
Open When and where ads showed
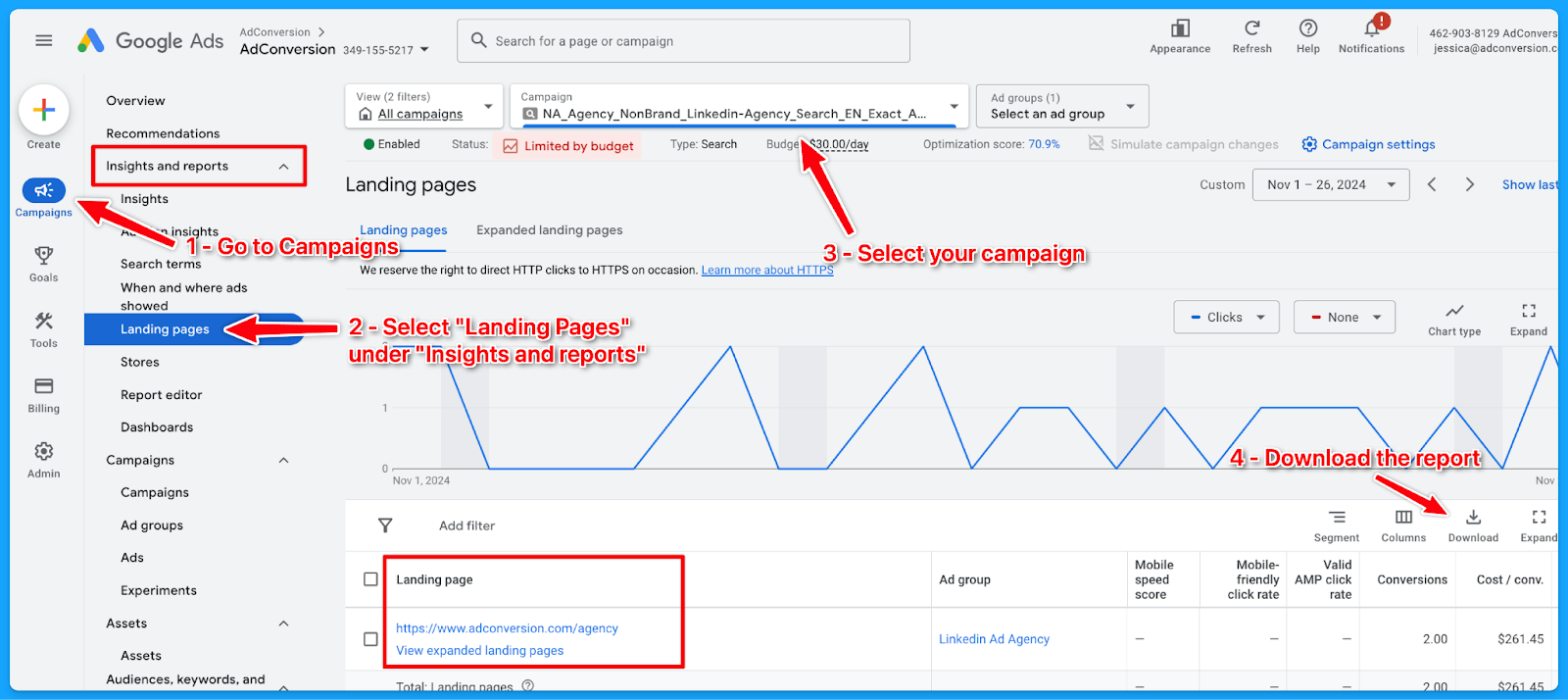click(x=184, y=296)
